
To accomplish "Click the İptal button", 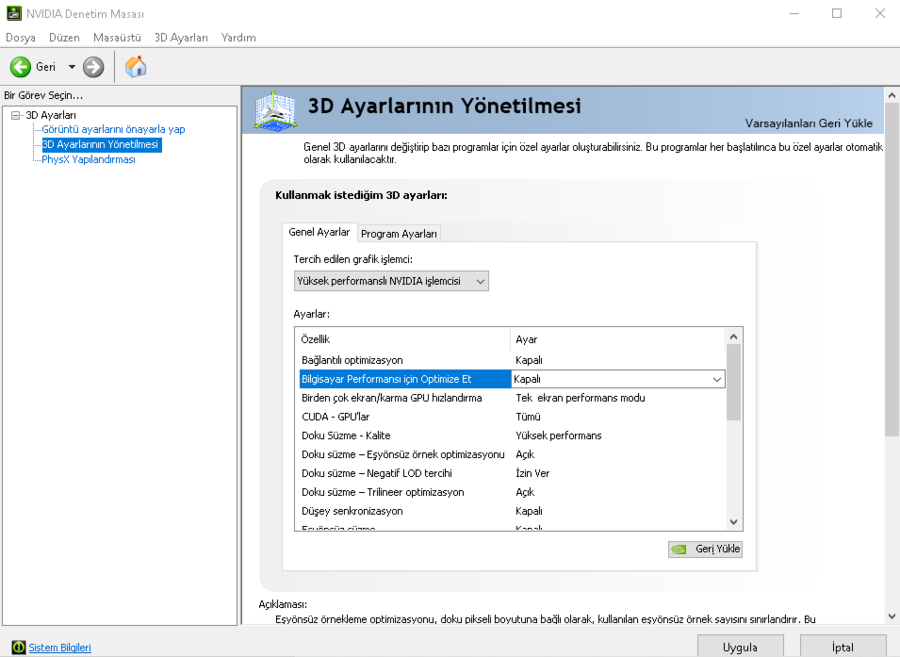I will [843, 647].
